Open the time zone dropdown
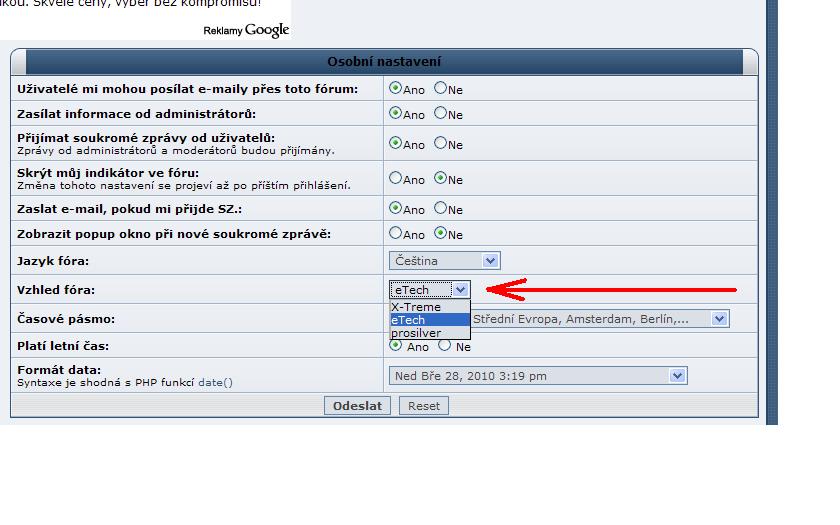840x525 pixels. coord(718,319)
